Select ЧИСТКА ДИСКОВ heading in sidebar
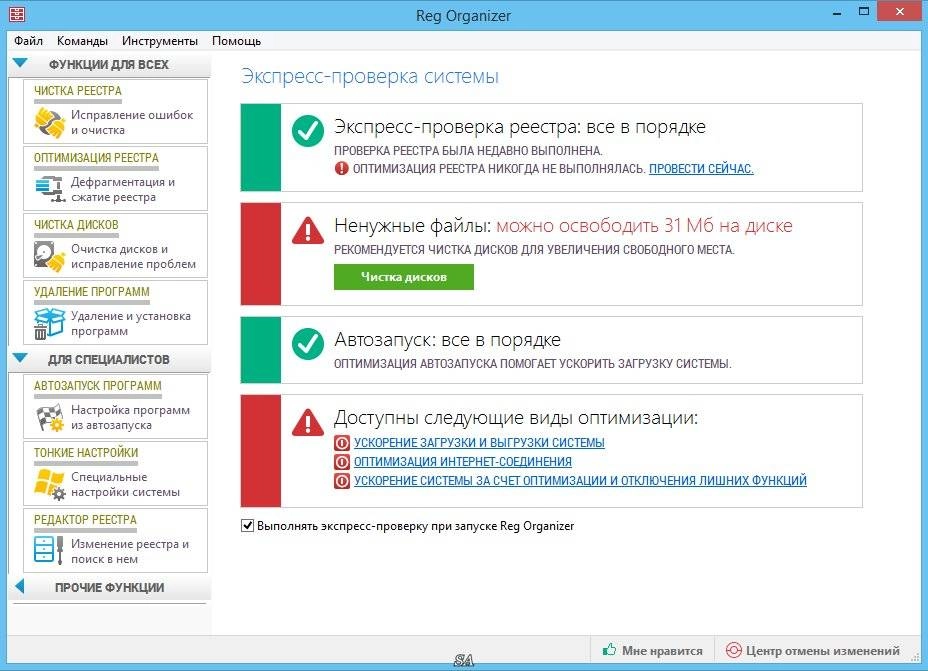 pos(76,225)
